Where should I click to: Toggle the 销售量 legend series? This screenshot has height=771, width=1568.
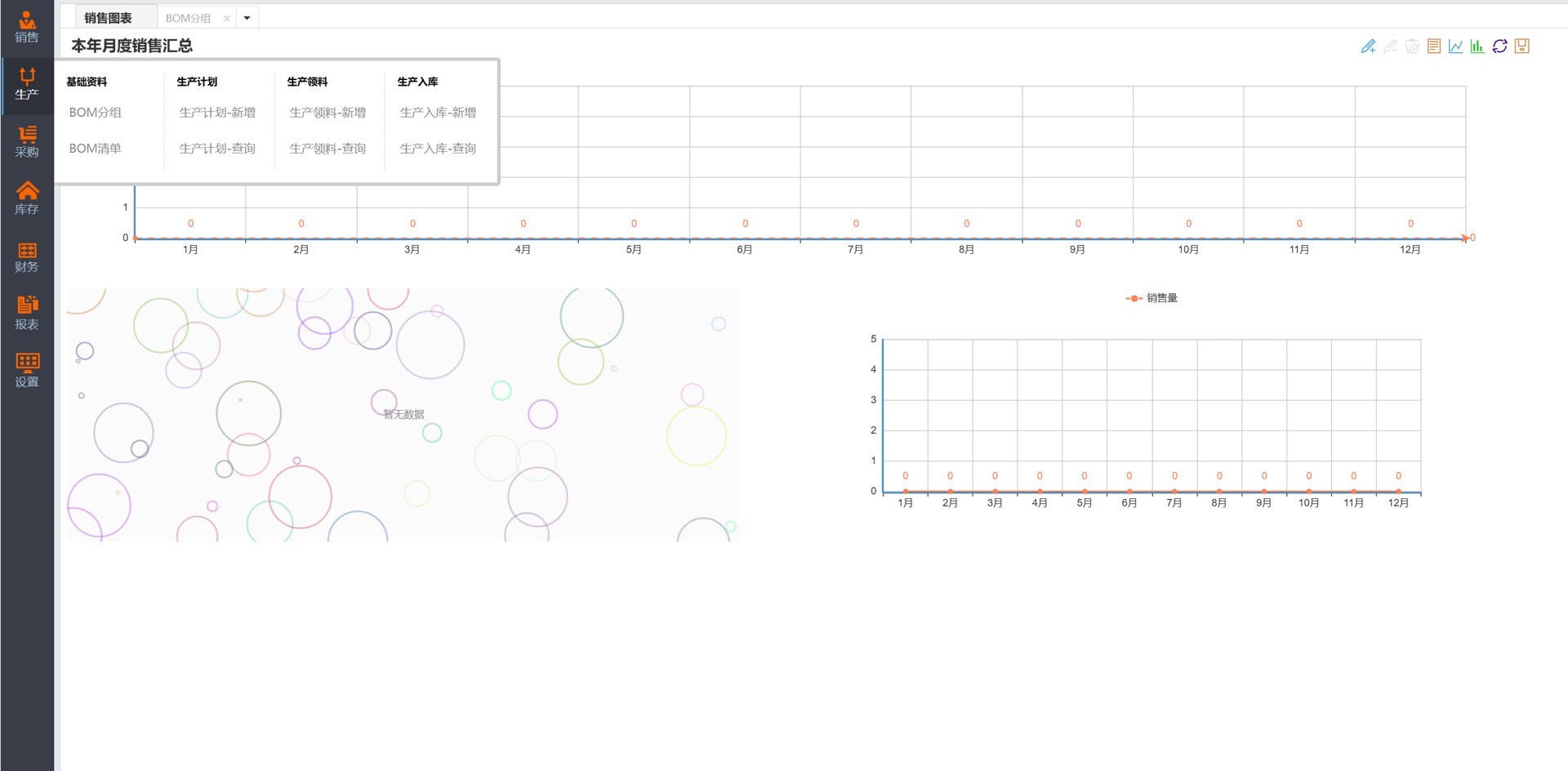point(1151,298)
